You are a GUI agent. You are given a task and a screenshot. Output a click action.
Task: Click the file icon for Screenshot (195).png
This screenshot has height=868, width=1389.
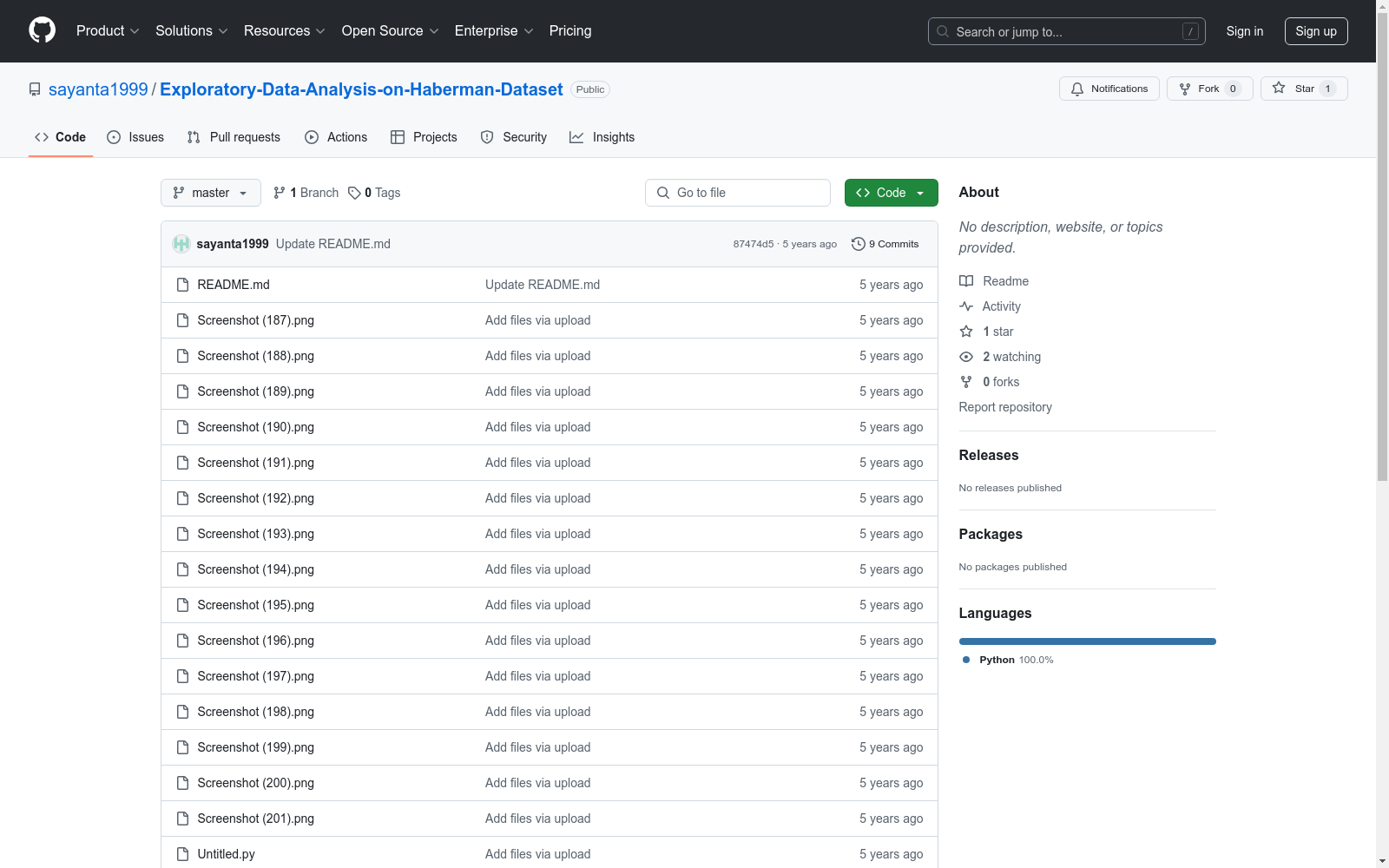(182, 605)
